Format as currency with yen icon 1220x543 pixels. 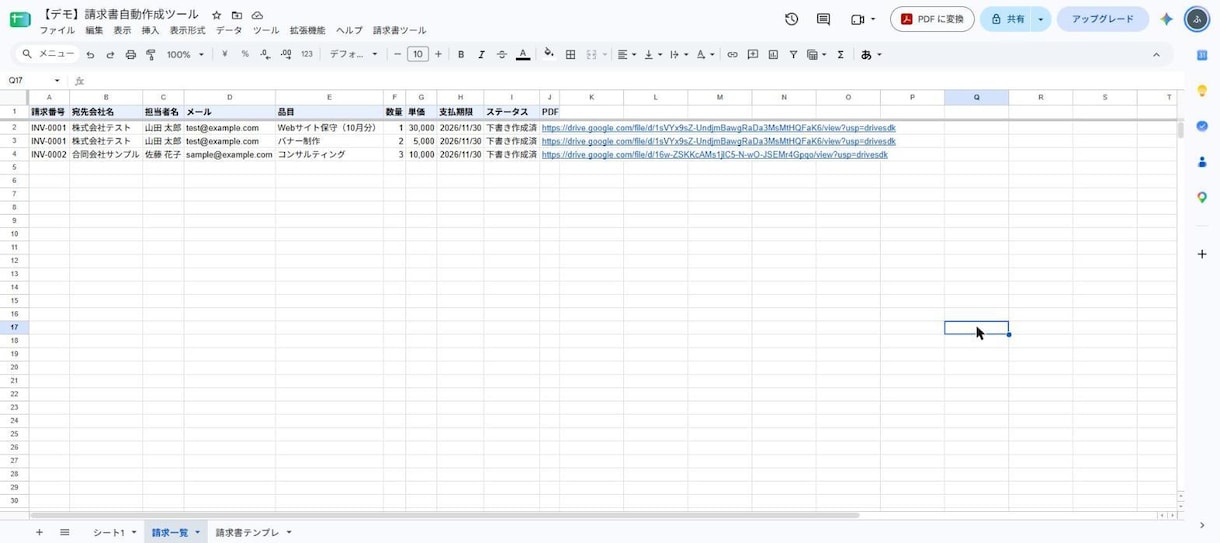click(224, 55)
